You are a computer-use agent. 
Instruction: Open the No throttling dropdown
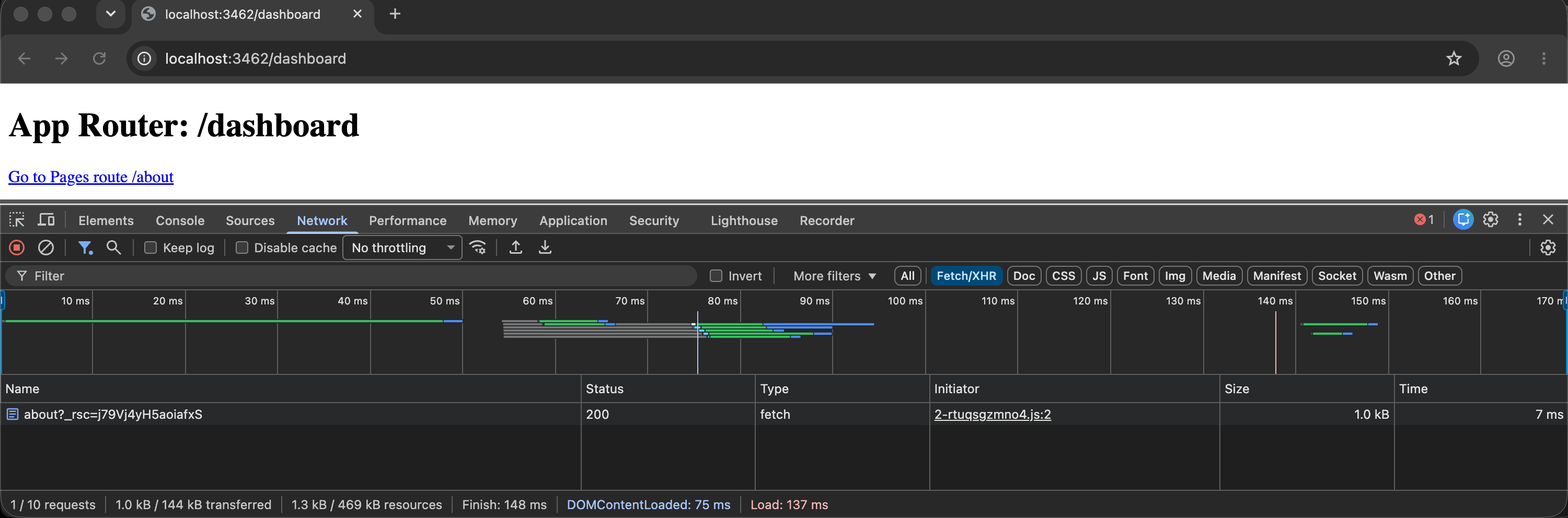[x=402, y=248]
